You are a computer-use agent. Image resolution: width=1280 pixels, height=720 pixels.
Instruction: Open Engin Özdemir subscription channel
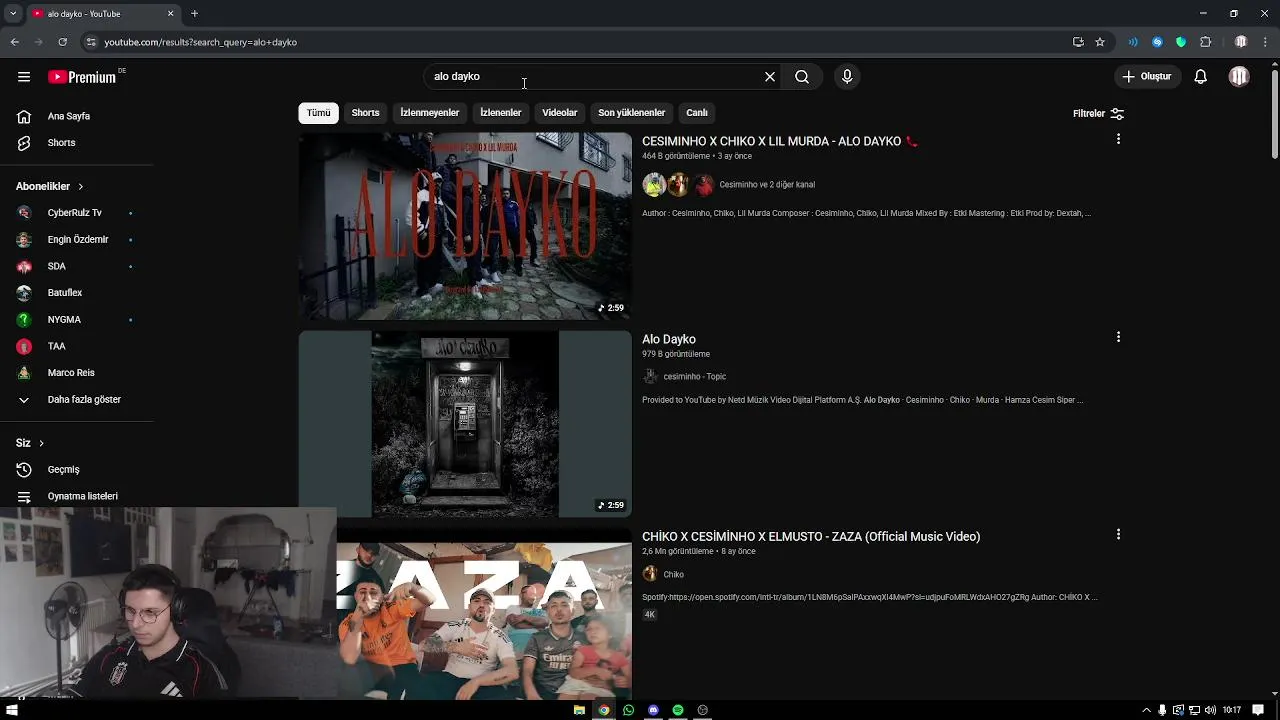pos(77,240)
